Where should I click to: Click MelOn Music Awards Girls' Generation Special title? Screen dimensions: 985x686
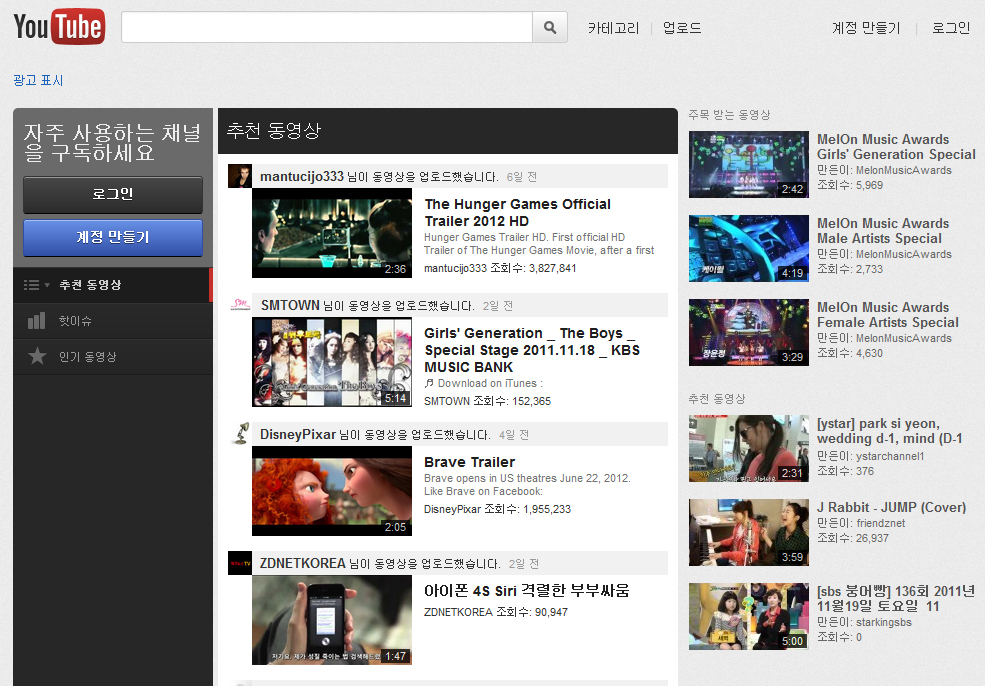(896, 147)
